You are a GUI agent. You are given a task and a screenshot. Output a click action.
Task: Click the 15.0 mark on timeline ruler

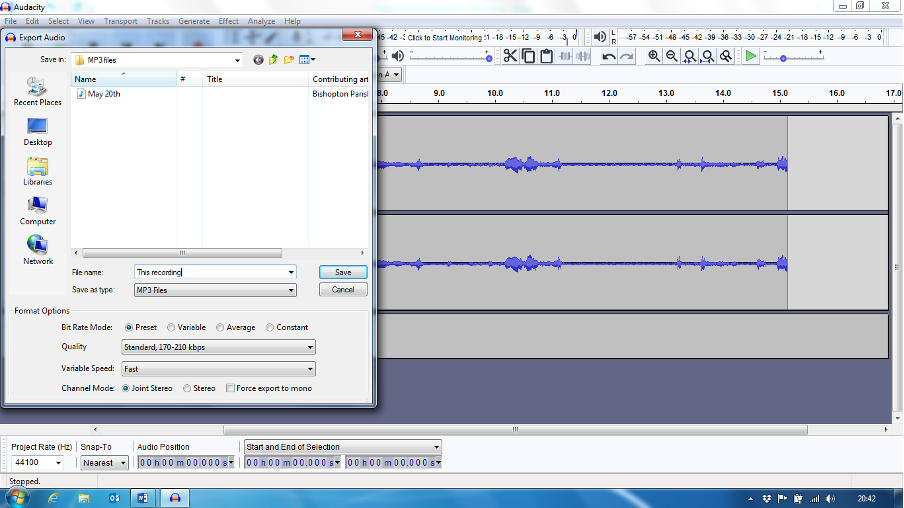coord(780,93)
